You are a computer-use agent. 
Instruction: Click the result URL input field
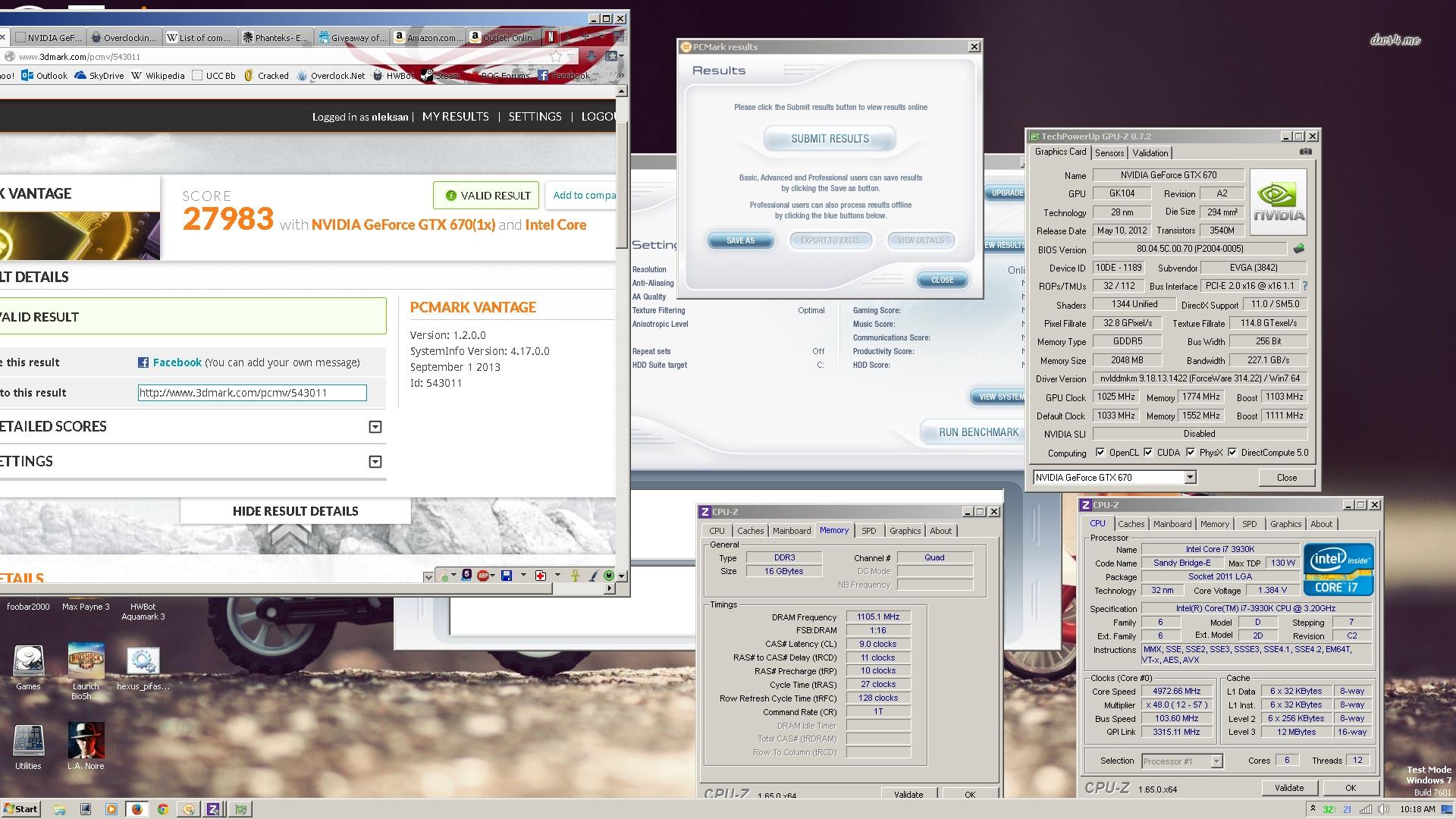click(x=252, y=393)
